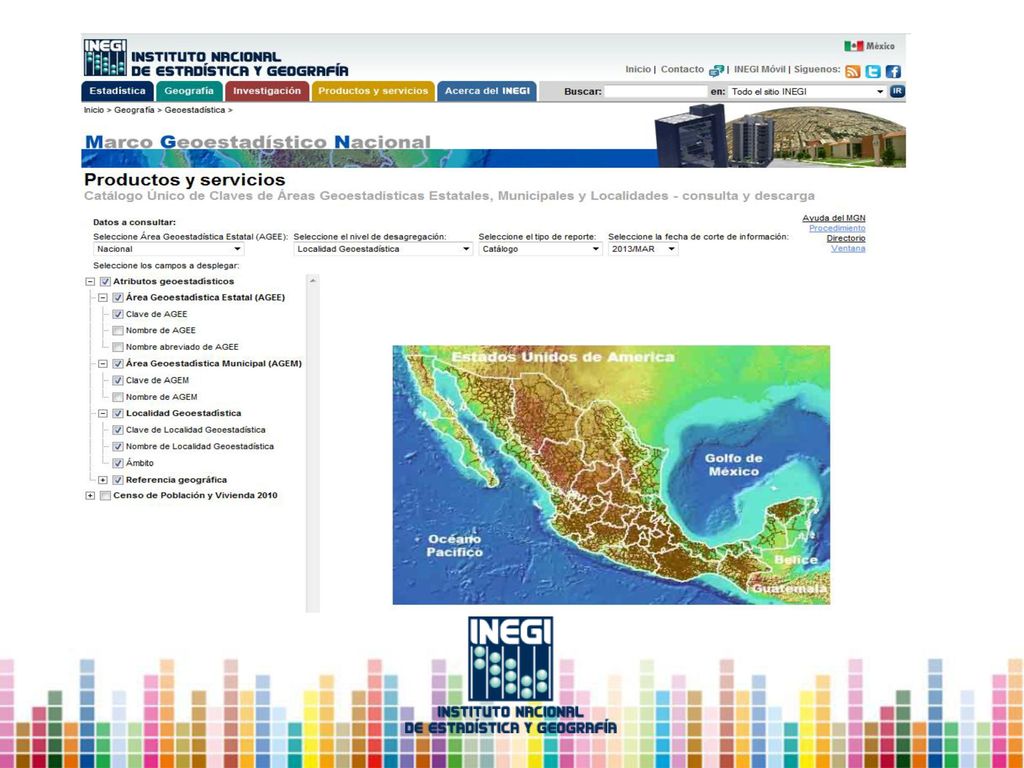Click the Geoestadística breadcrumb link
The height and width of the screenshot is (768, 1024).
point(195,110)
